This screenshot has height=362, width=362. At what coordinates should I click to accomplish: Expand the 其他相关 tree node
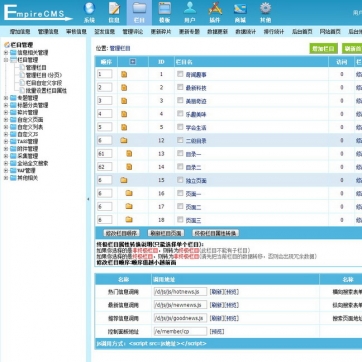coord(6,178)
